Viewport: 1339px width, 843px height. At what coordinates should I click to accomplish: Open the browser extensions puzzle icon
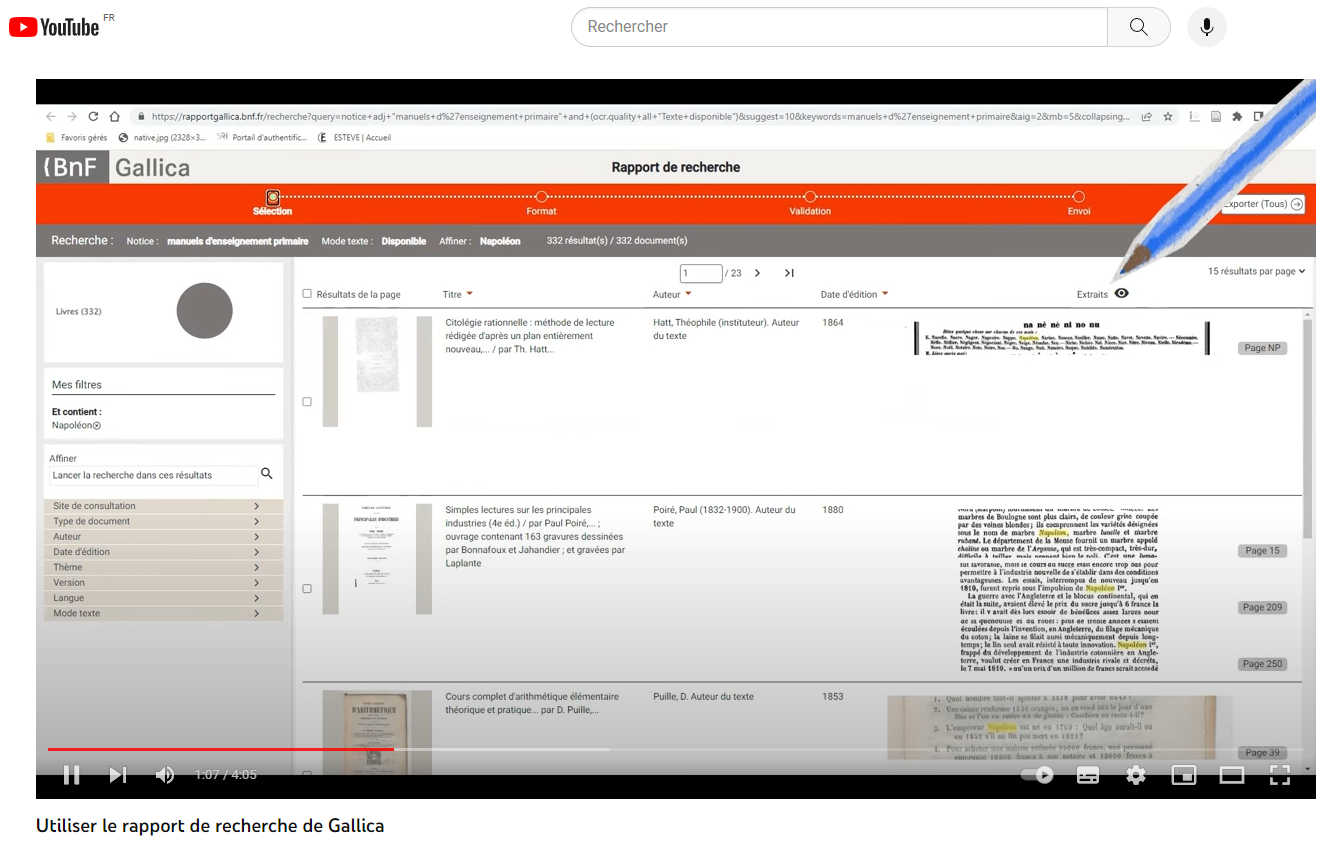(x=1237, y=116)
